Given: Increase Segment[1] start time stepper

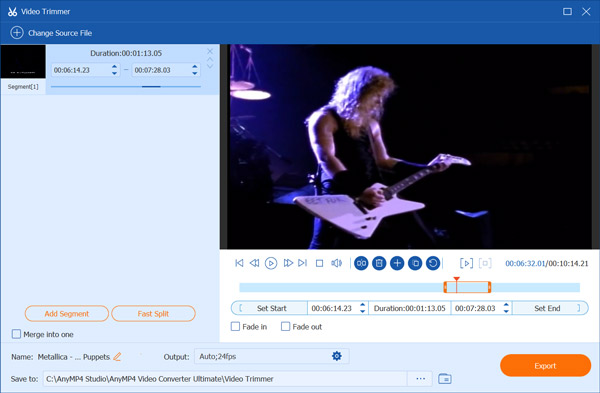Looking at the screenshot, I should coord(114,67).
